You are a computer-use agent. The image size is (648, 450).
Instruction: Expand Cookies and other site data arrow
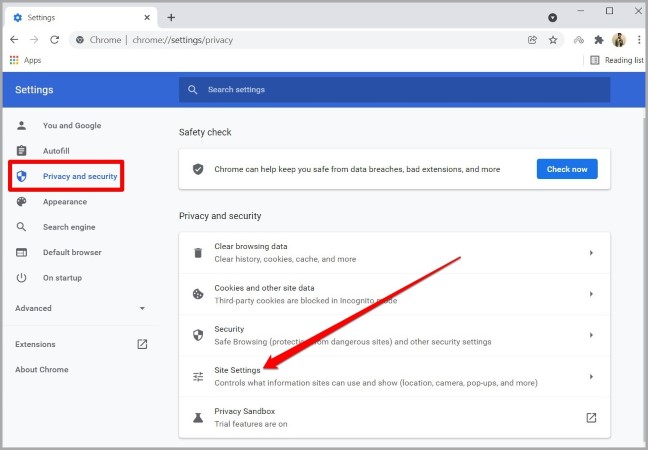(591, 294)
